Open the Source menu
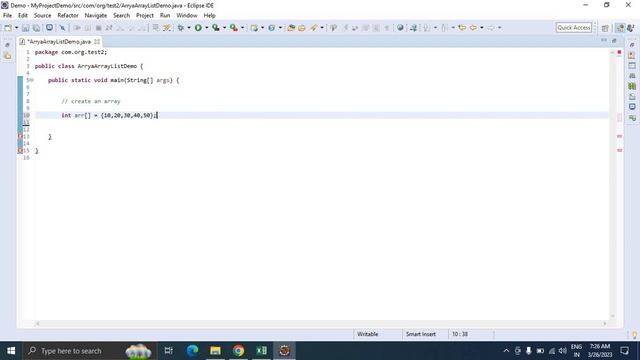This screenshot has width=640, height=360. [42, 16]
